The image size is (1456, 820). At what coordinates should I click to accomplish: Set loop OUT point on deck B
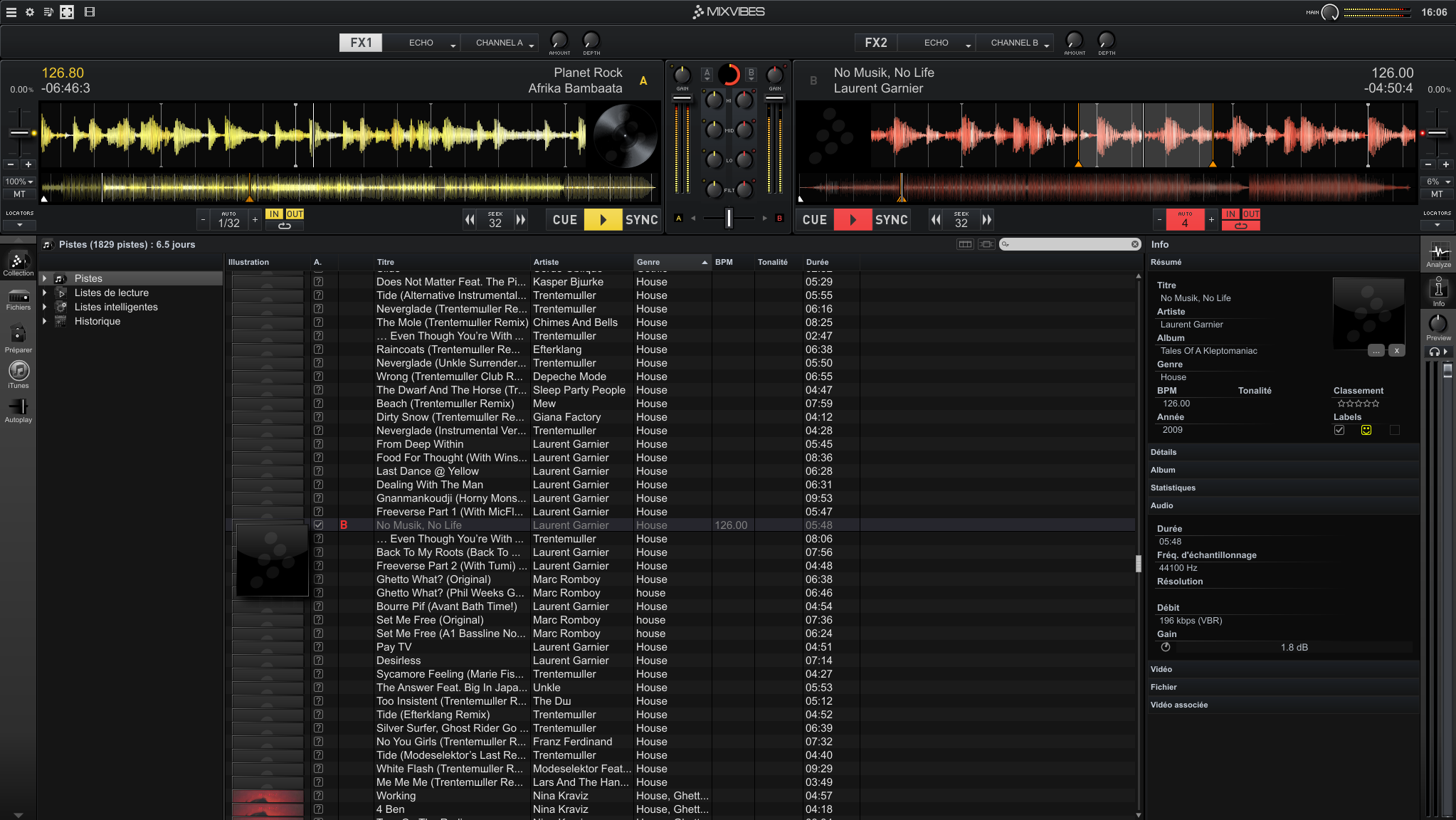click(x=1251, y=214)
